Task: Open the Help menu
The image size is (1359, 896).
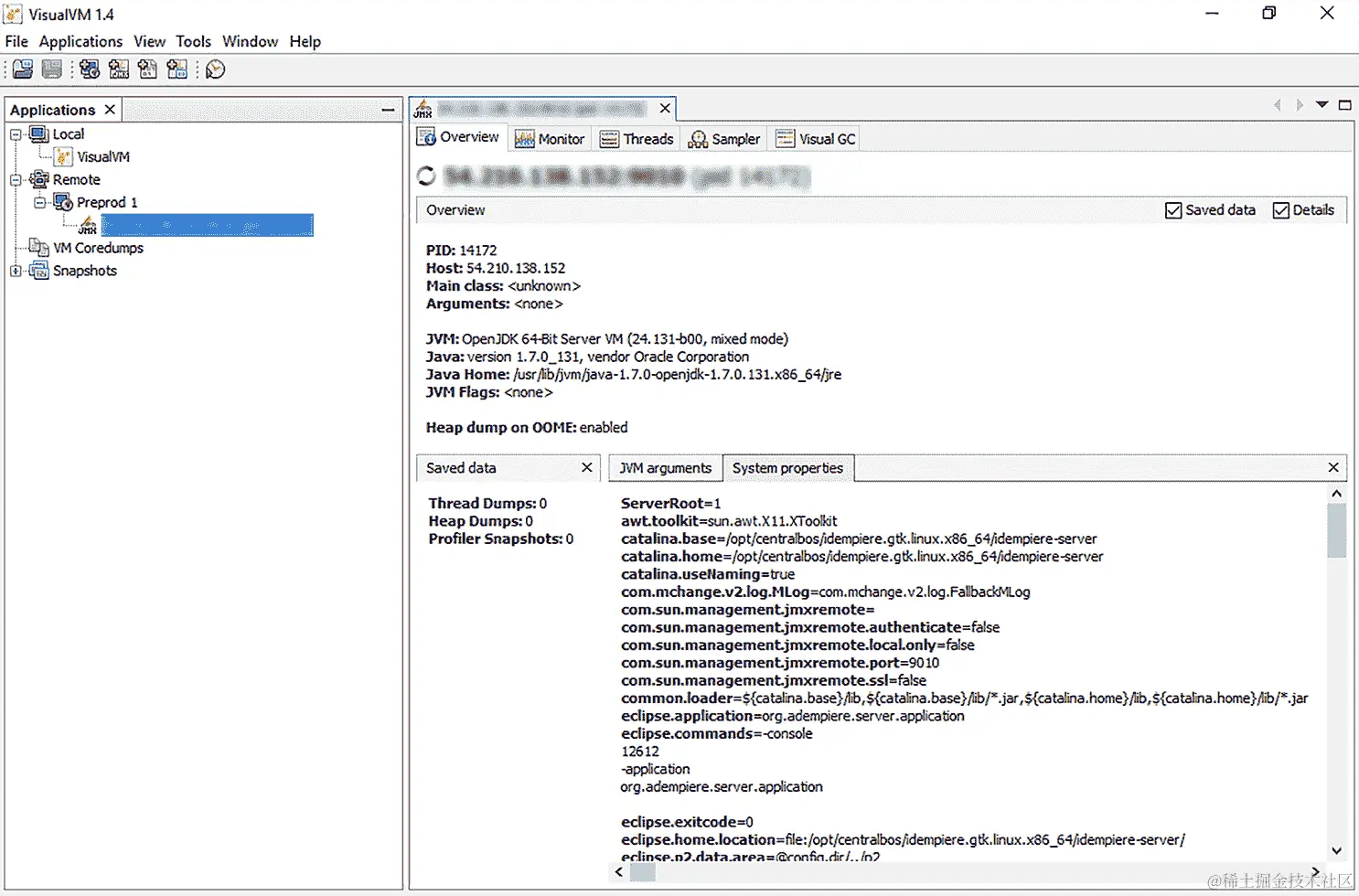Action: pos(305,41)
